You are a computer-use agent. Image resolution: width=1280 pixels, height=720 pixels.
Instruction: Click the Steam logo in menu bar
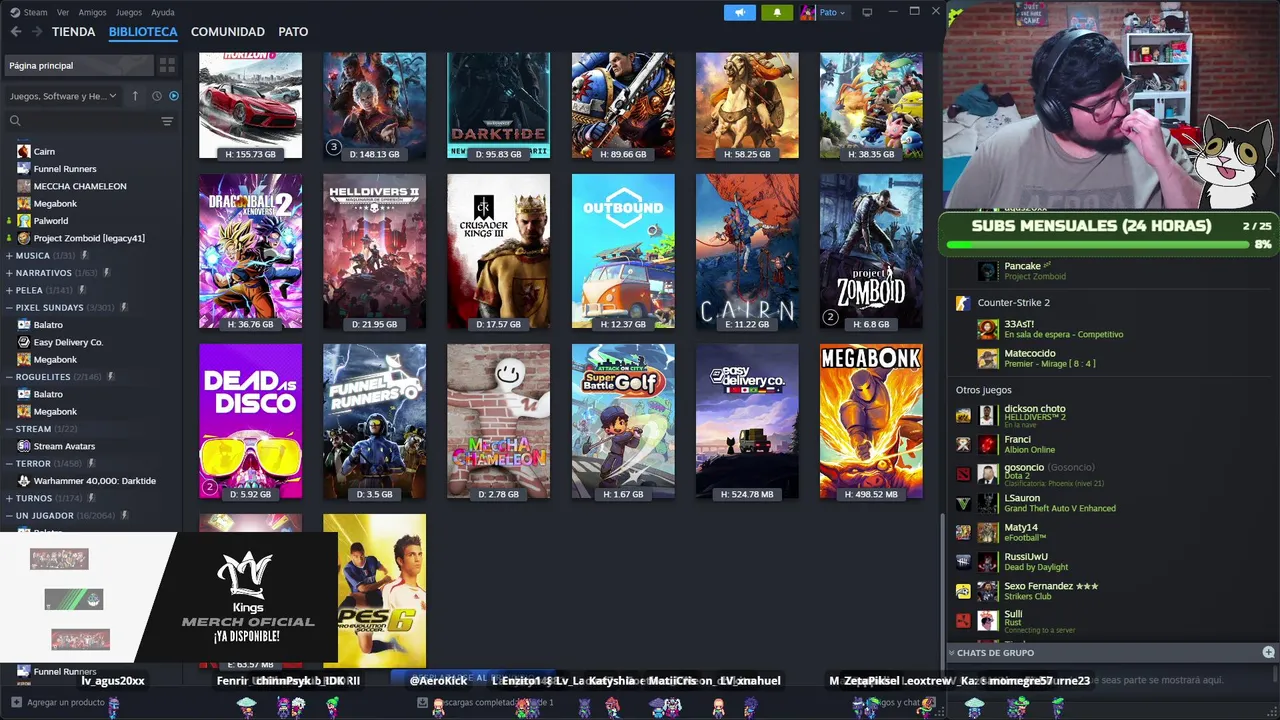15,12
